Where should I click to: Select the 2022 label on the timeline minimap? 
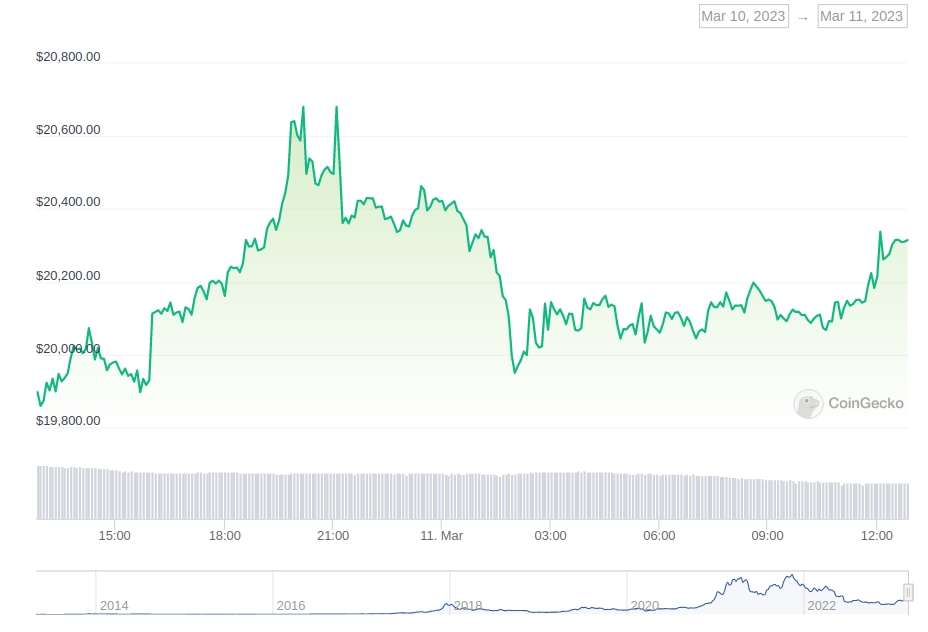pos(820,606)
